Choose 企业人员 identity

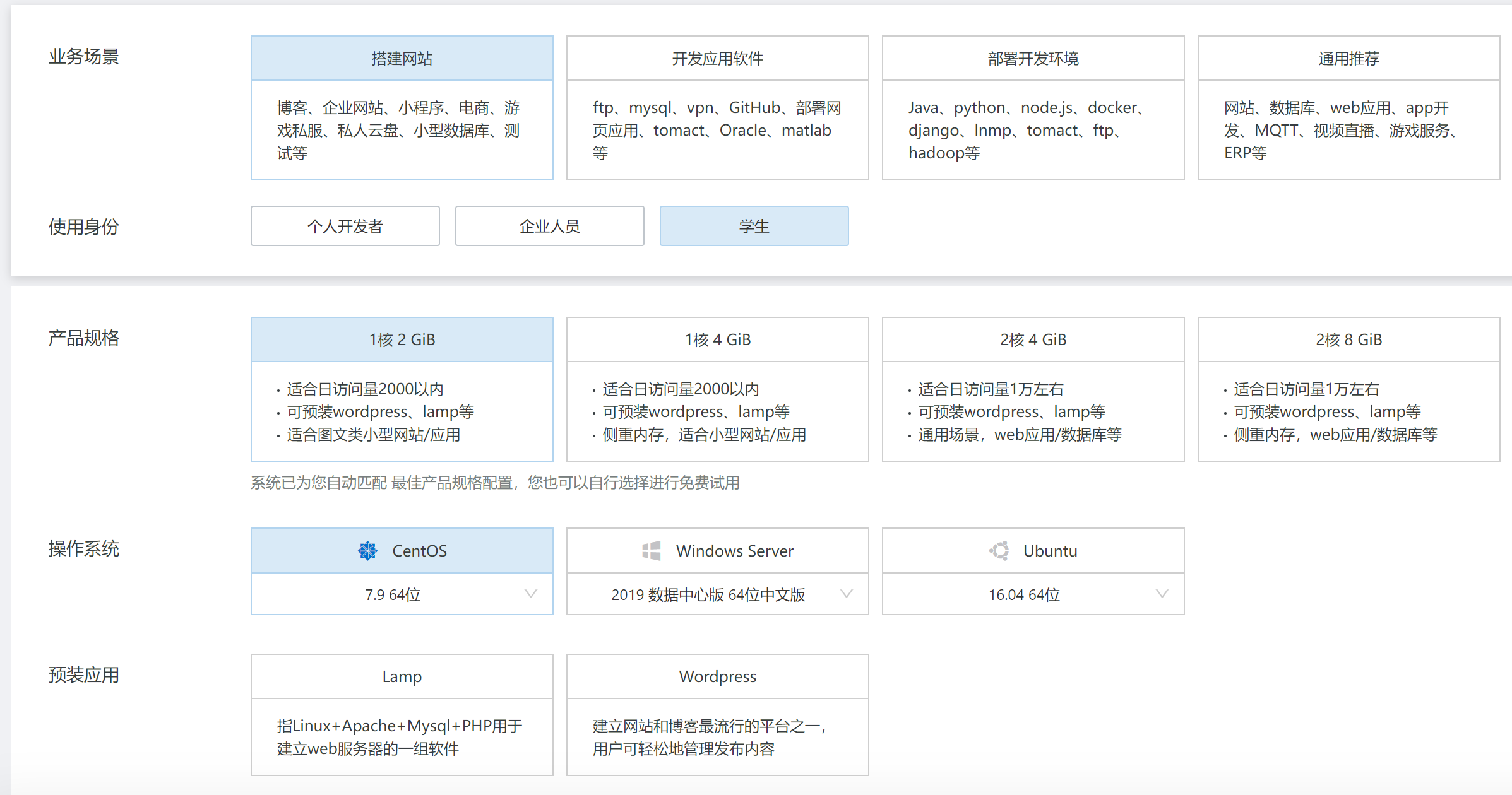tap(550, 226)
